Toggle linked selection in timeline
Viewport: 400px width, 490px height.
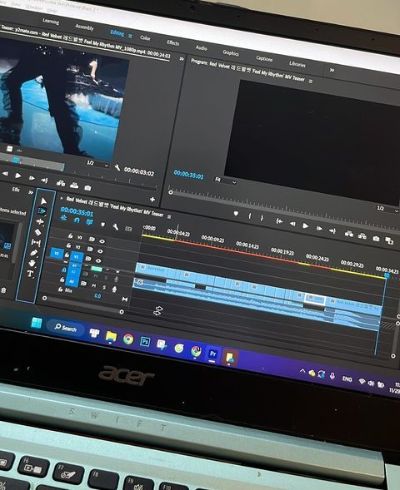89,222
